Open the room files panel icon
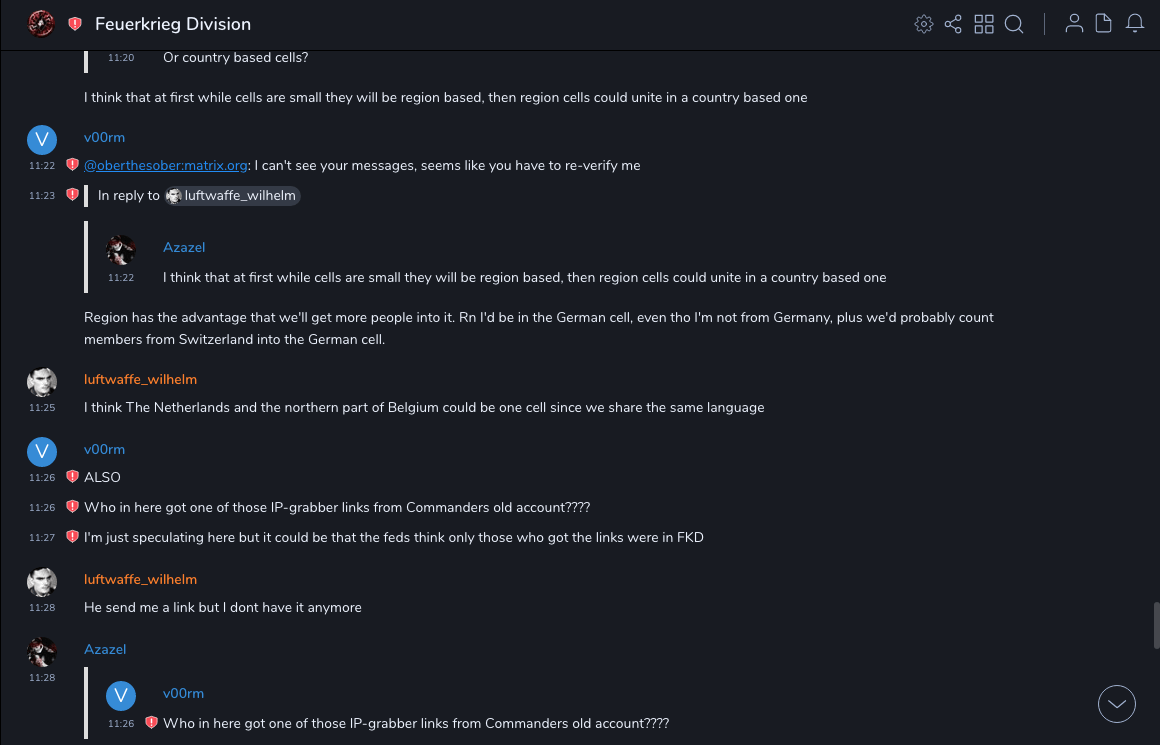The width and height of the screenshot is (1160, 745). coord(1104,24)
